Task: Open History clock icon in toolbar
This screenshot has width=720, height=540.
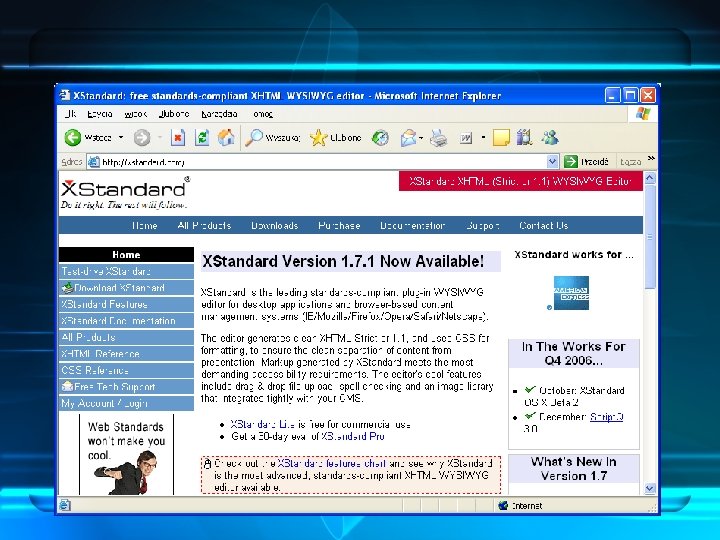Action: click(380, 137)
